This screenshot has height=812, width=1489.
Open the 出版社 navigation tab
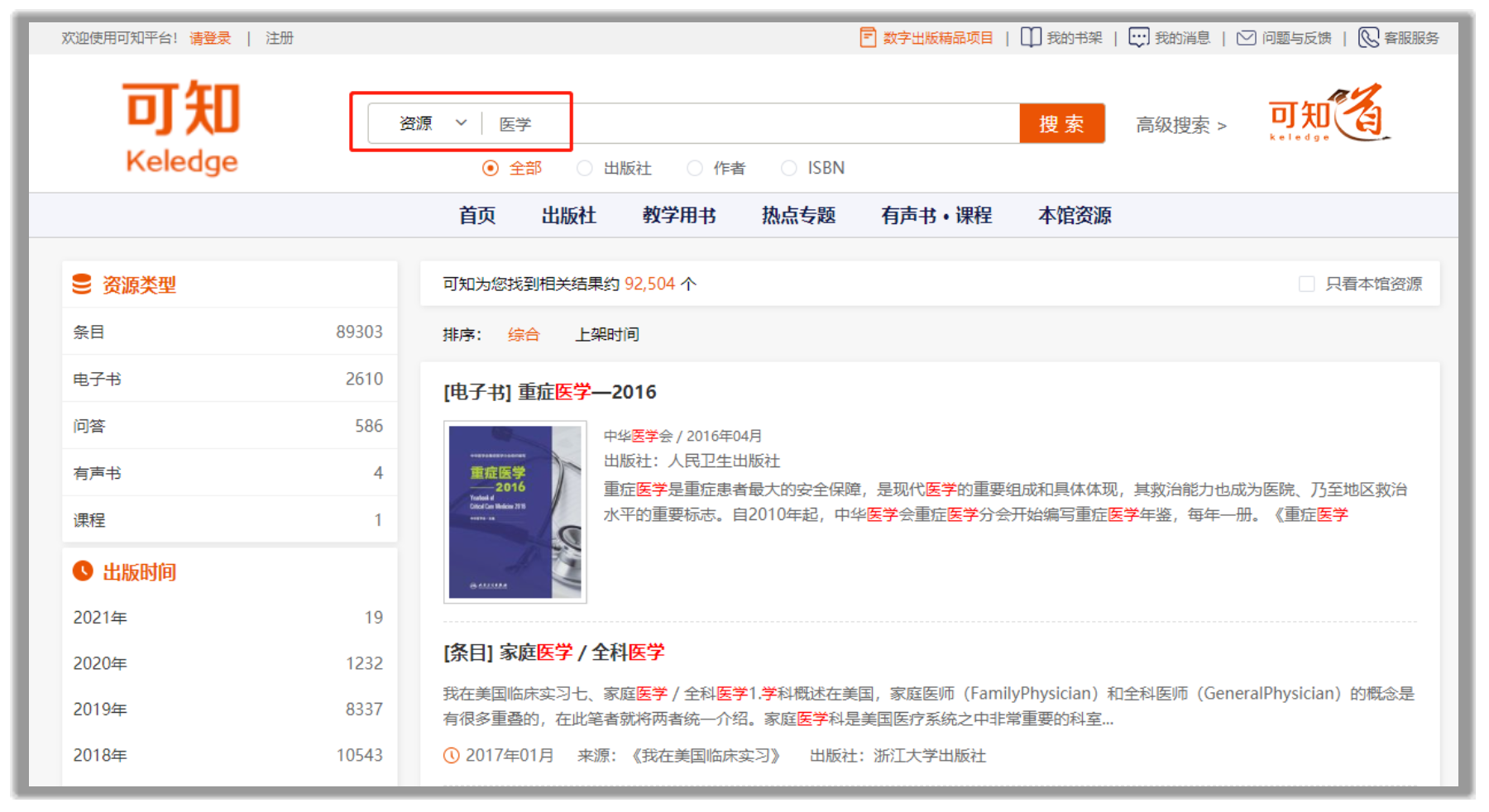pos(569,215)
